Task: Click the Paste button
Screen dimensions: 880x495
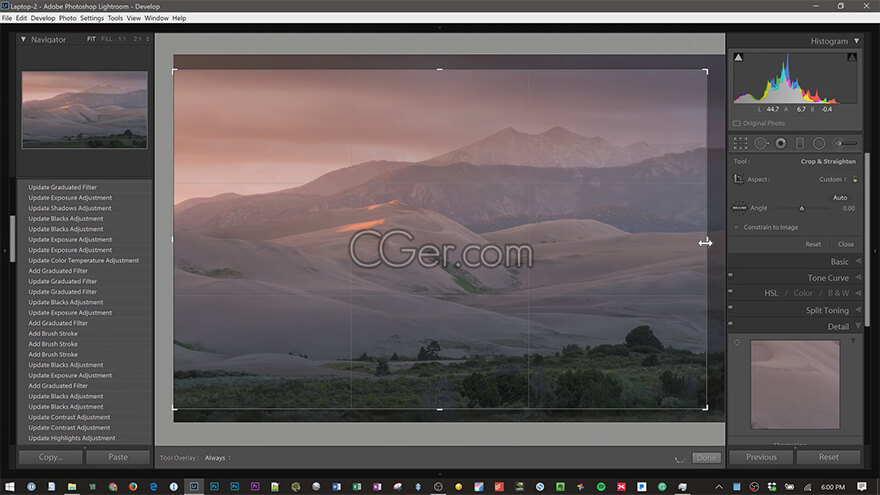Action: click(x=118, y=457)
